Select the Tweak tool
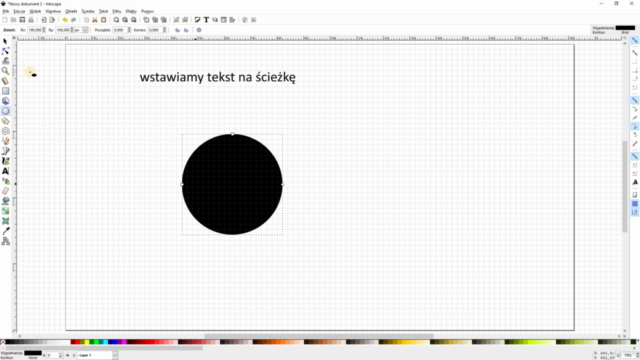The image size is (640, 360). coord(5,61)
